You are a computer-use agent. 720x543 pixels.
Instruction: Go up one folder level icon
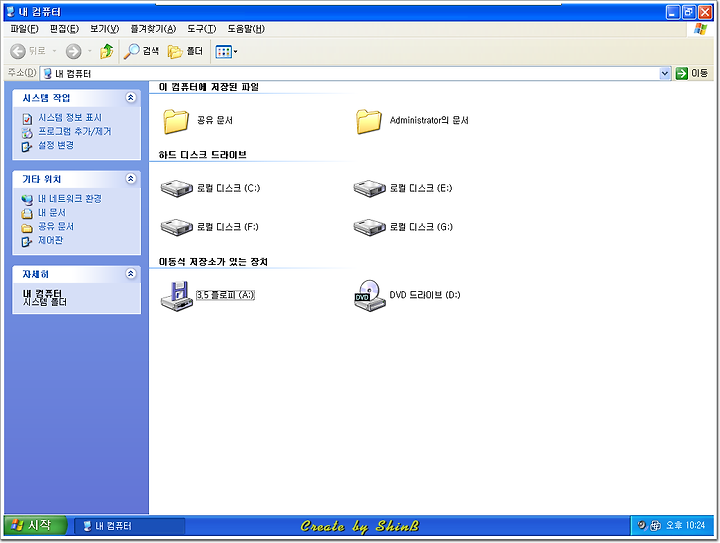click(107, 51)
